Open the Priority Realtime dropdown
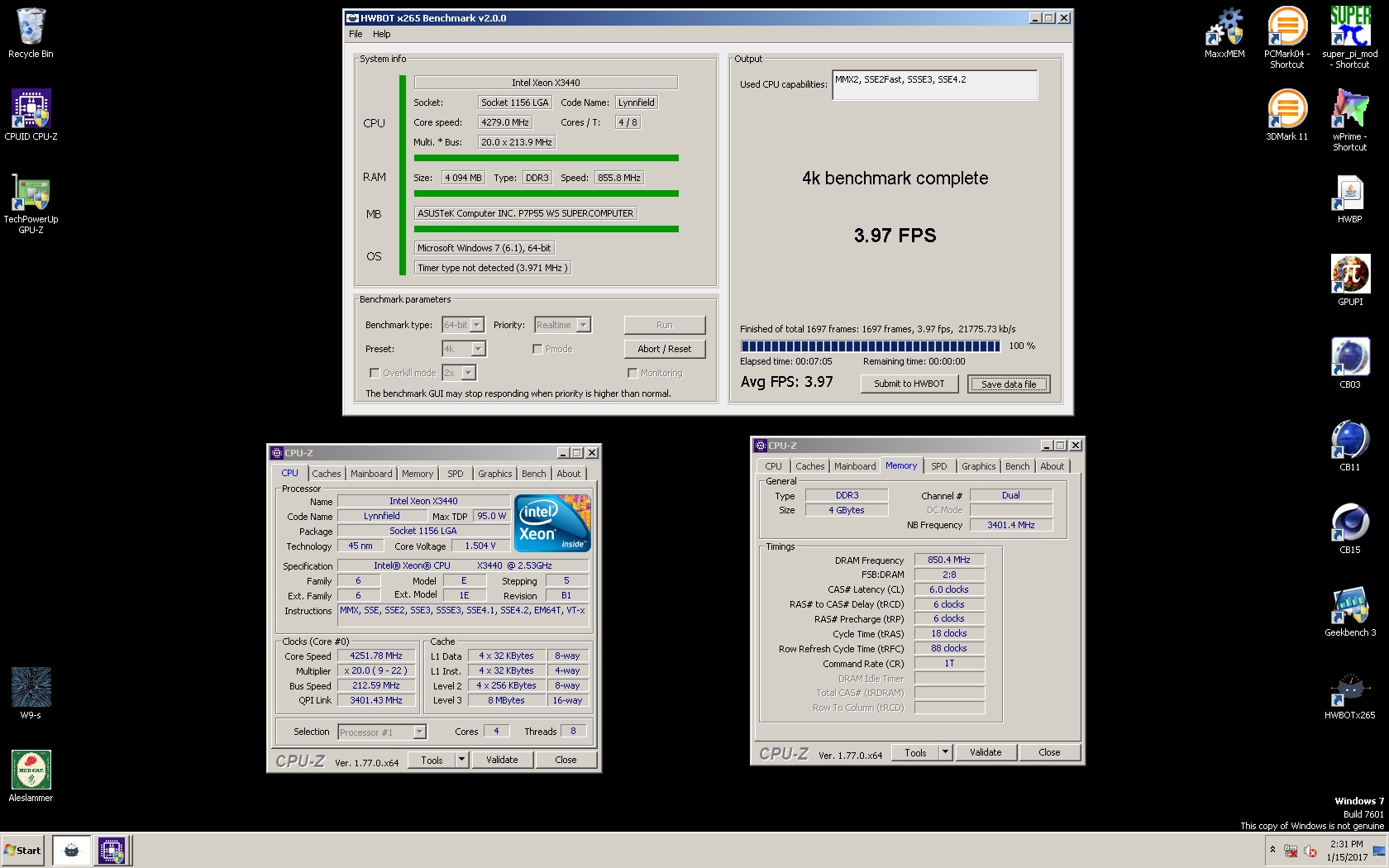Viewport: 1389px width, 868px height. (x=584, y=325)
